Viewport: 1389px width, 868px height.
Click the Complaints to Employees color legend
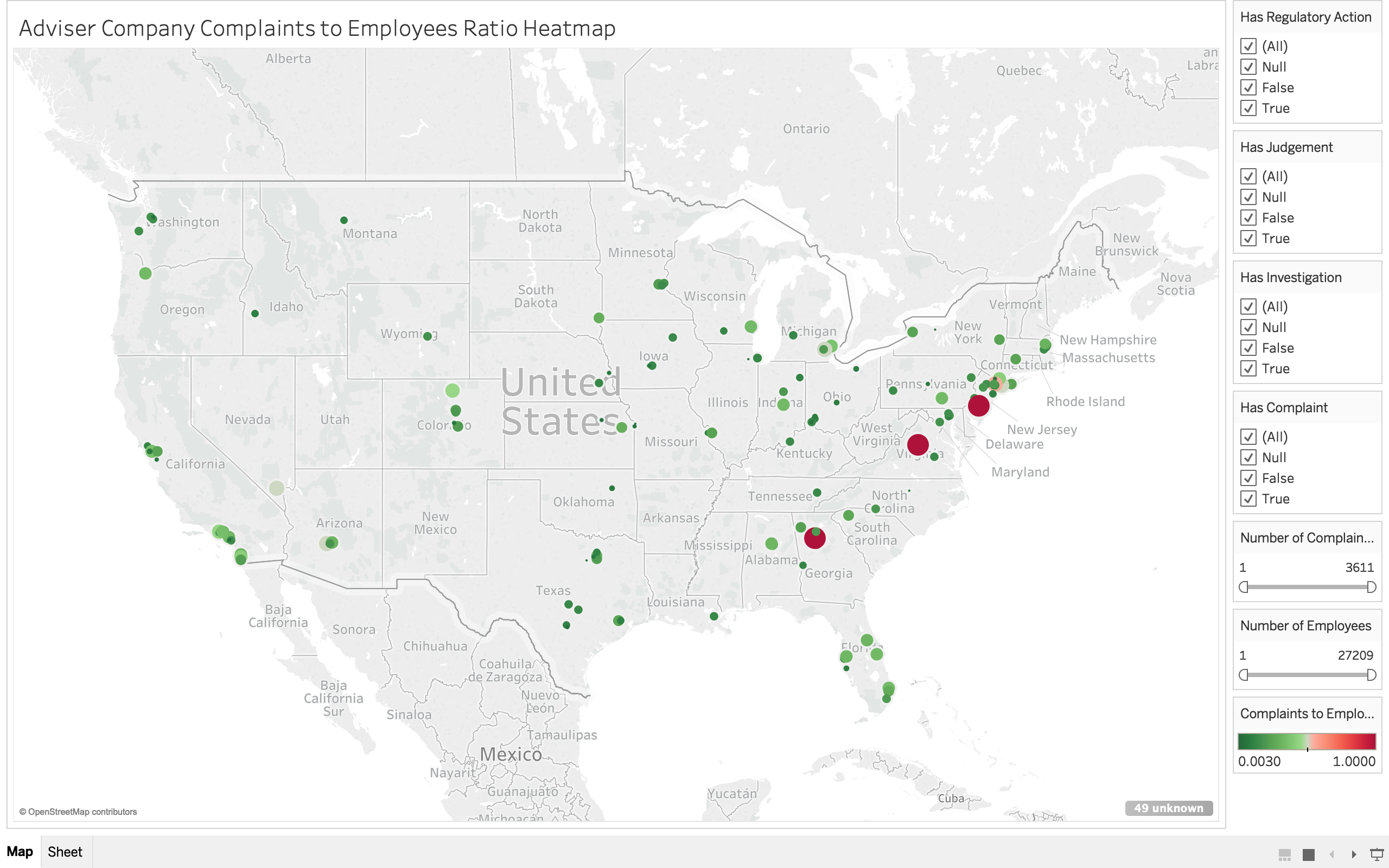(x=1307, y=741)
